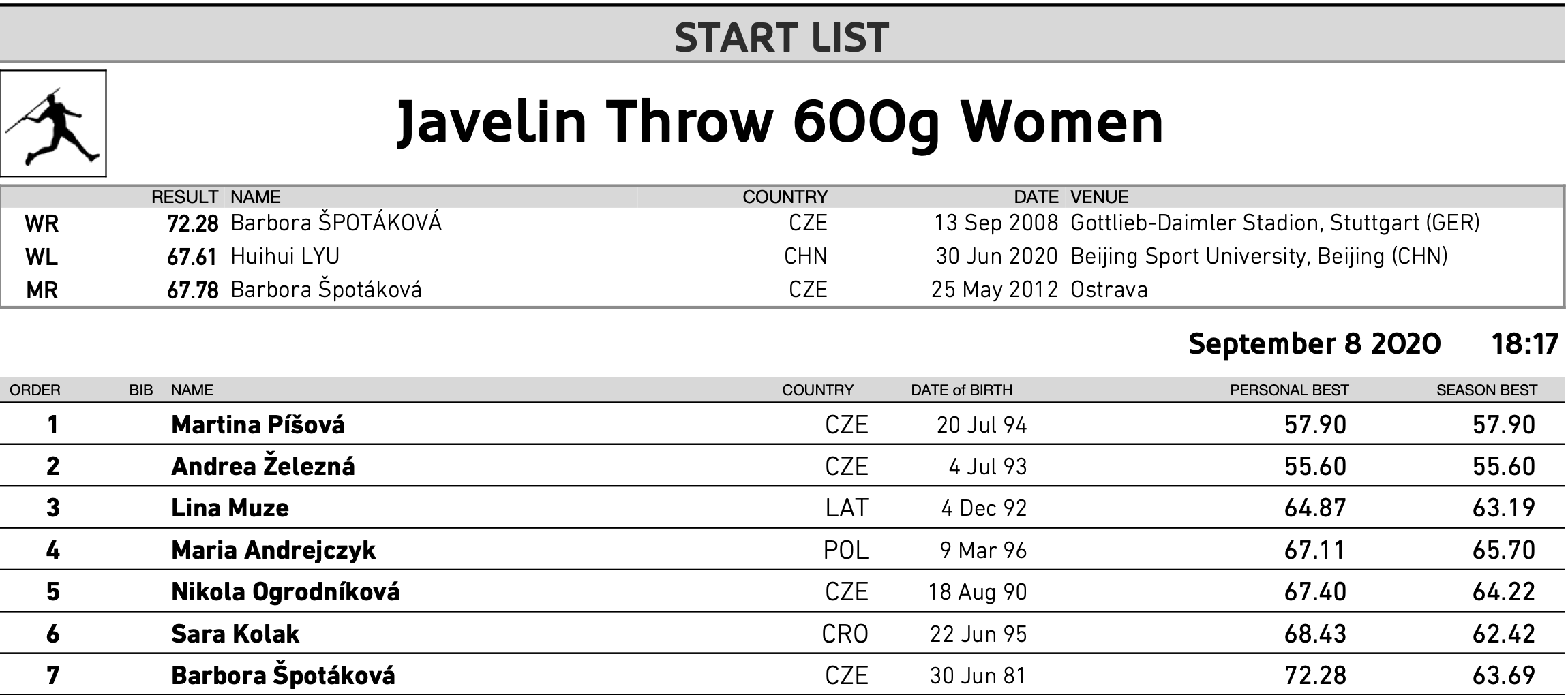Click the September 8 2020 date
1568x695 pixels.
click(x=1314, y=343)
